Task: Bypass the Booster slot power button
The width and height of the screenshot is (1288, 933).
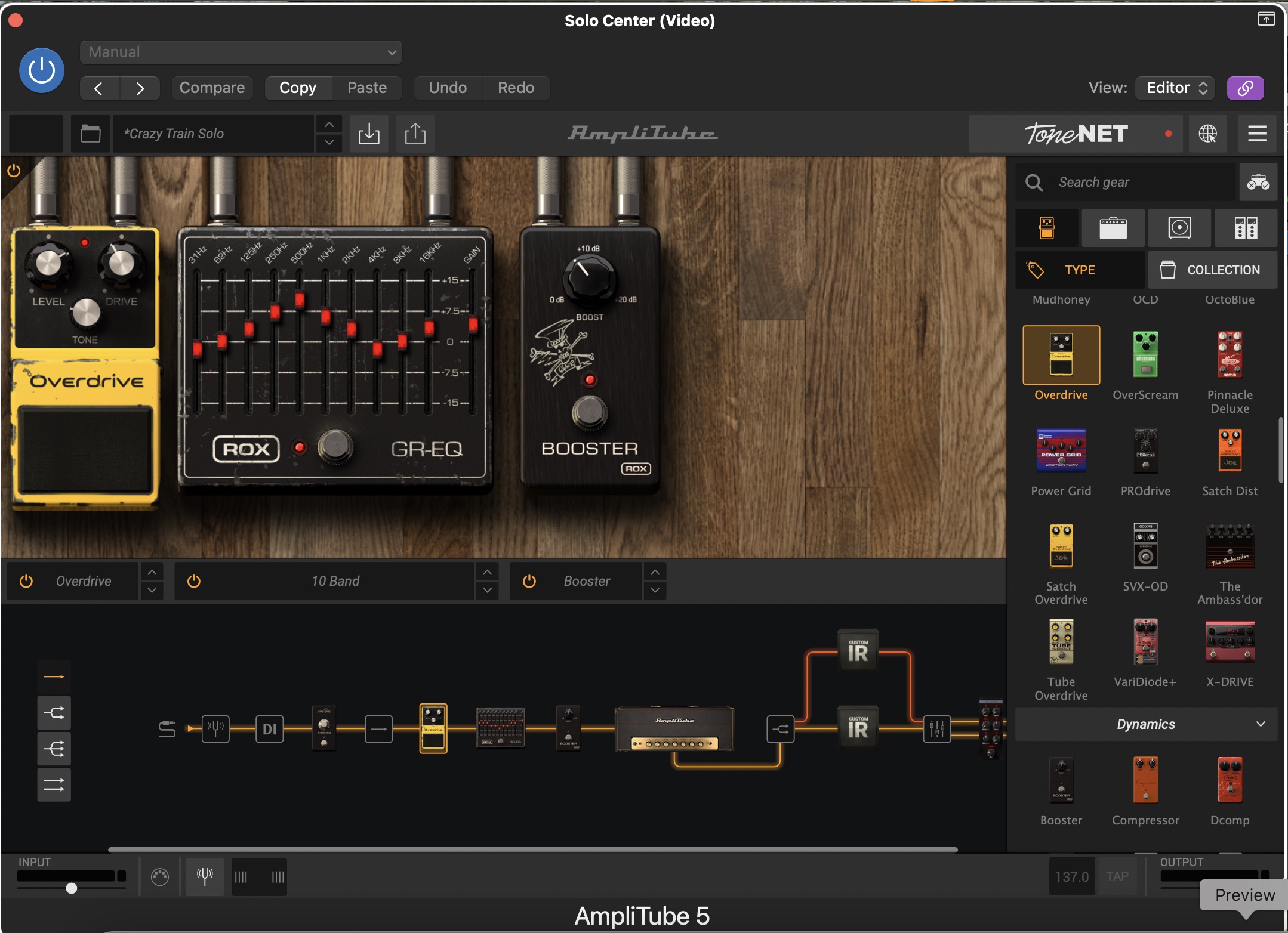Action: click(x=529, y=581)
